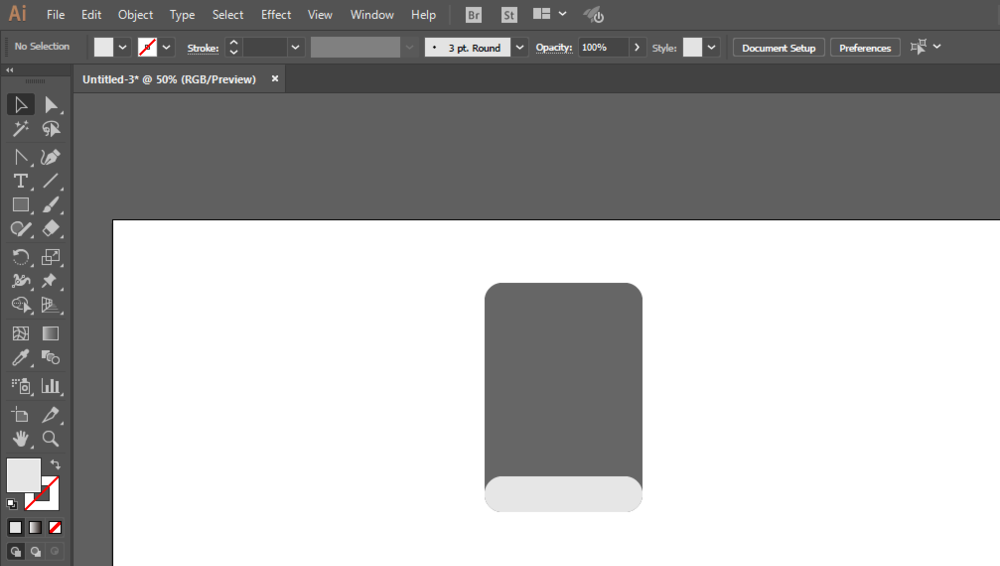Reset to default fill and stroke

[12, 503]
